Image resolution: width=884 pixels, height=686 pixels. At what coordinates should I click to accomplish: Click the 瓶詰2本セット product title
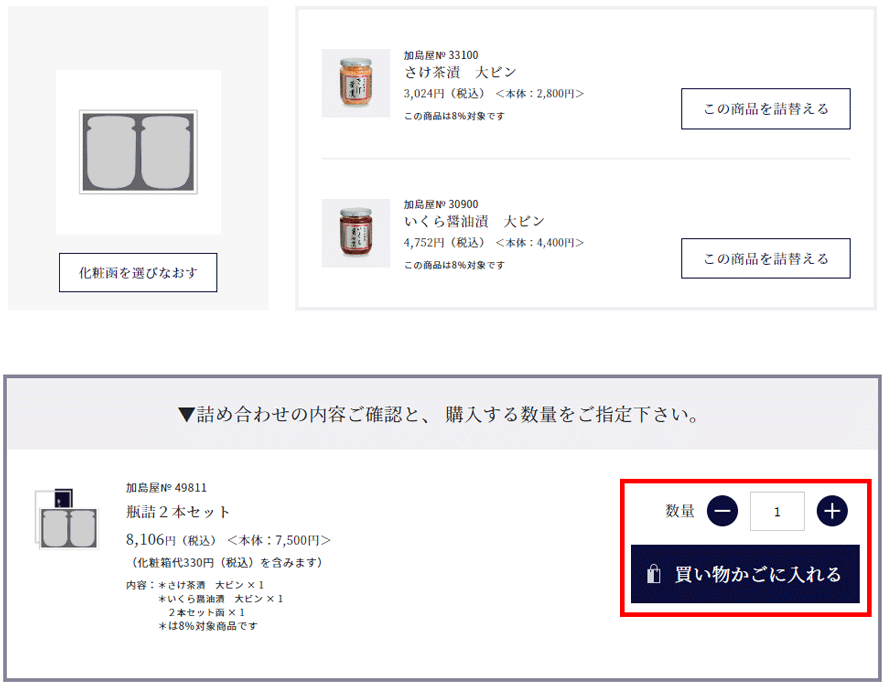[178, 512]
